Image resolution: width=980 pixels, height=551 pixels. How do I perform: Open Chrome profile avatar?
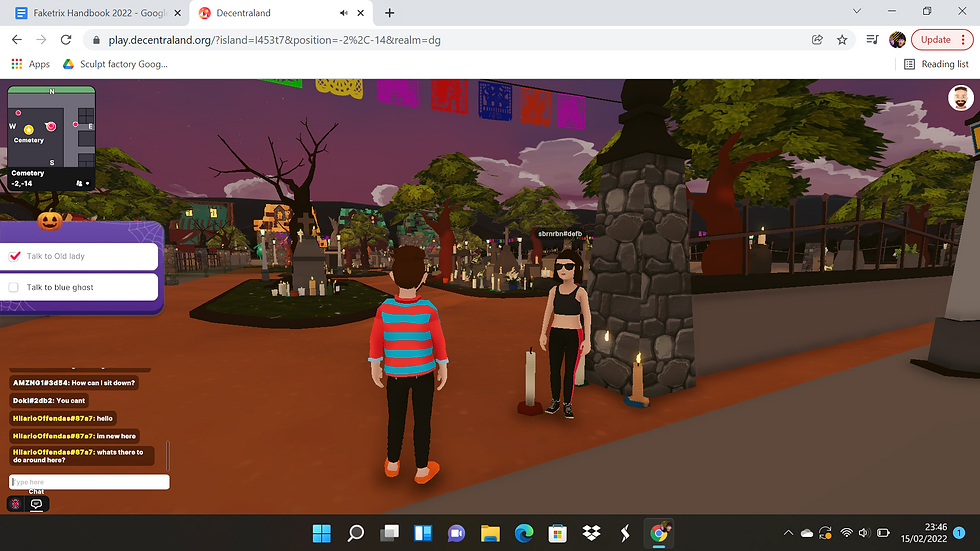click(x=898, y=39)
